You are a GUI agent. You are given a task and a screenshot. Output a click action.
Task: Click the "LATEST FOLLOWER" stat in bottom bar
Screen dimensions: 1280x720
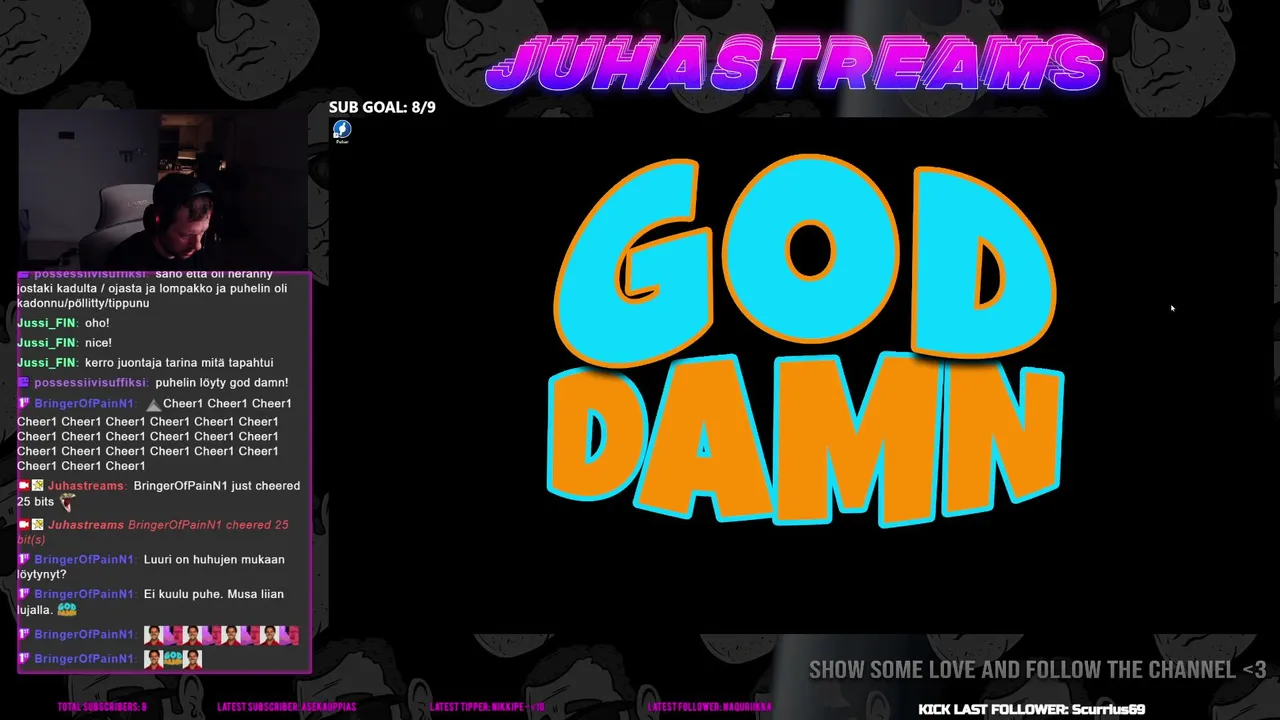(710, 707)
